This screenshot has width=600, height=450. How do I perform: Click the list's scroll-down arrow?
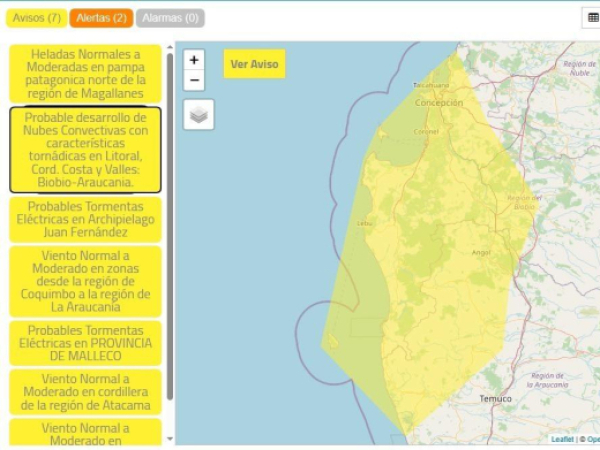pos(169,438)
